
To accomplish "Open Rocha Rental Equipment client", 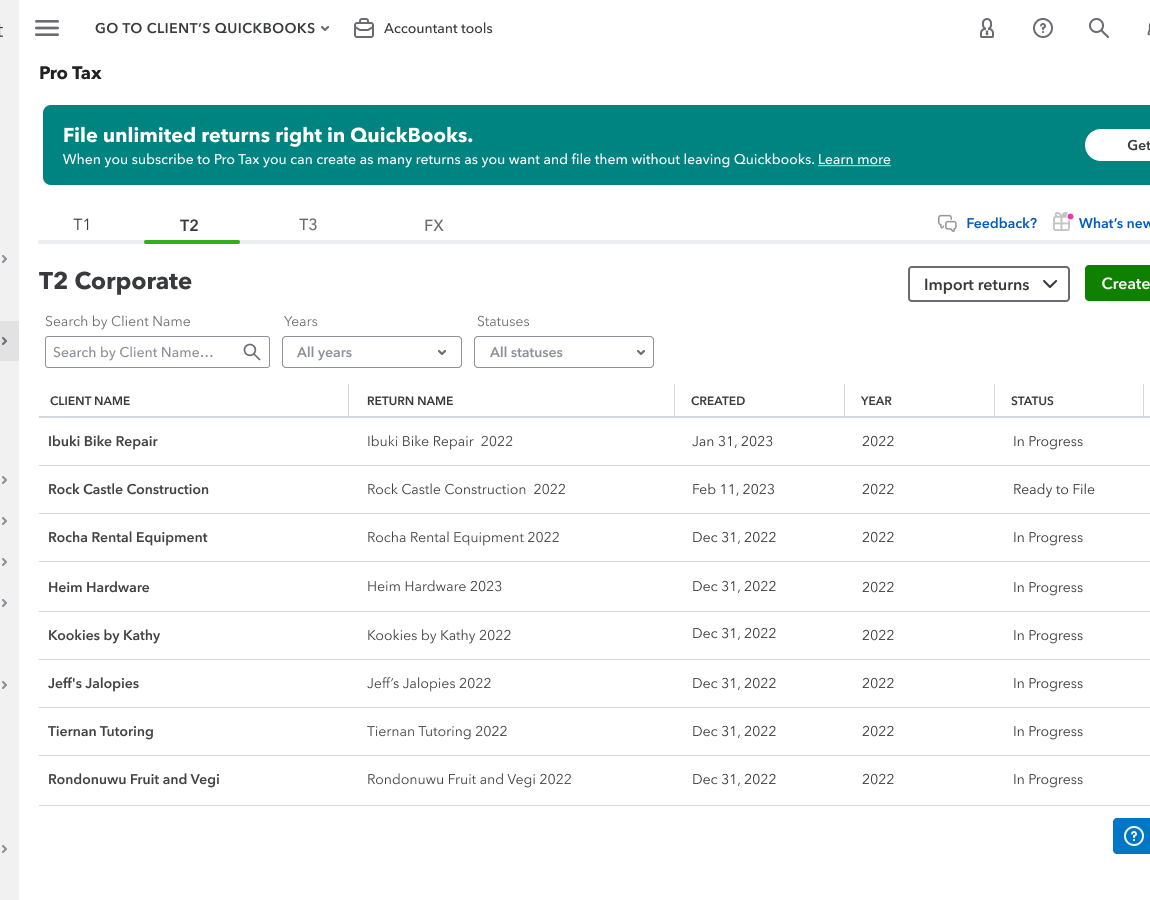I will [x=128, y=538].
